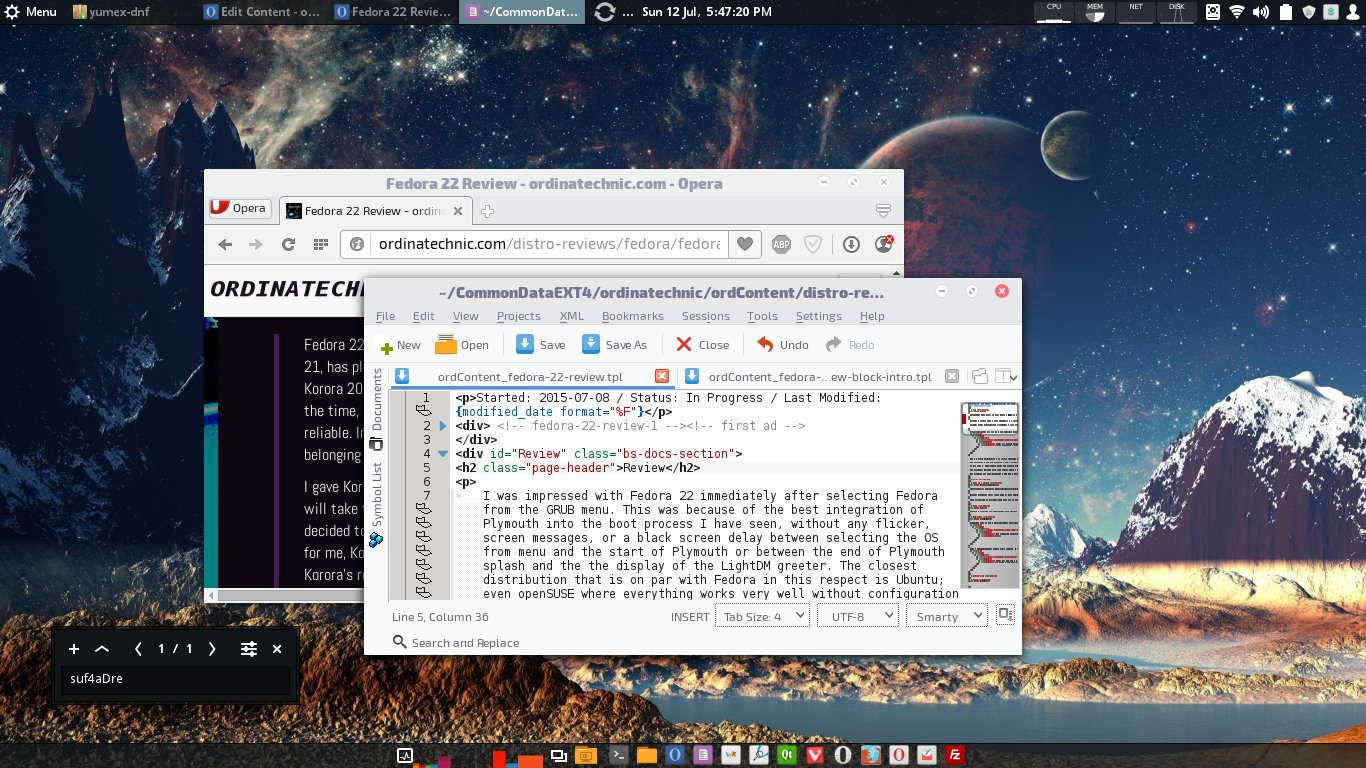Click the code minimap in Kate
The image size is (1366, 768).
[990, 495]
